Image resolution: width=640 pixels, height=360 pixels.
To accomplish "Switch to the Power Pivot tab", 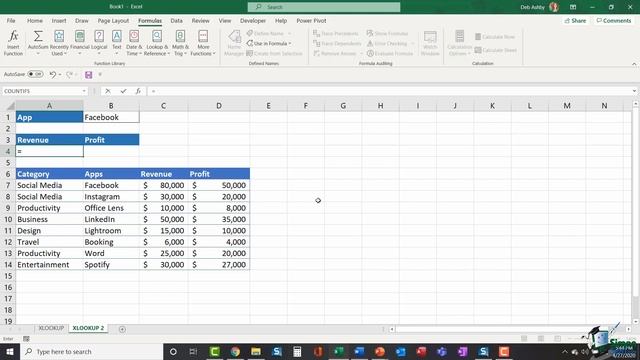I will pos(311,20).
